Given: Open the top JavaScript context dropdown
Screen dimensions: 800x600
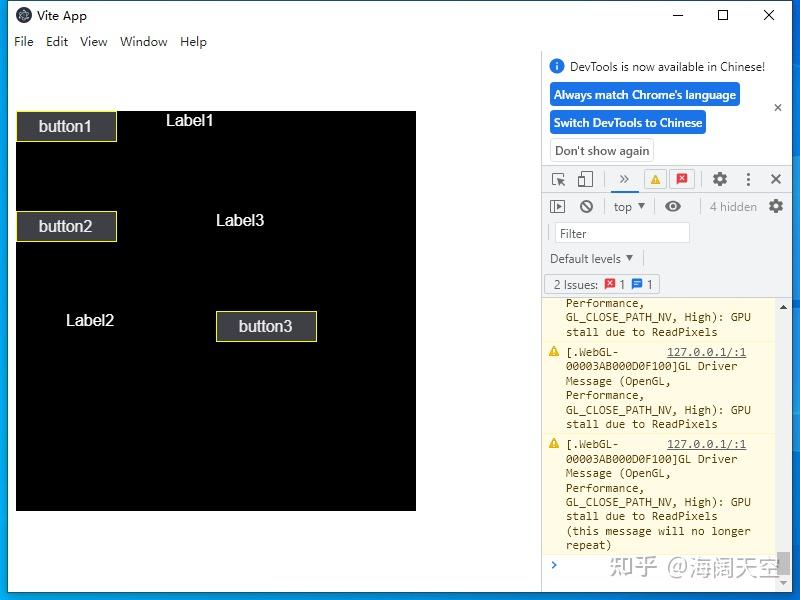Looking at the screenshot, I should click(x=629, y=207).
